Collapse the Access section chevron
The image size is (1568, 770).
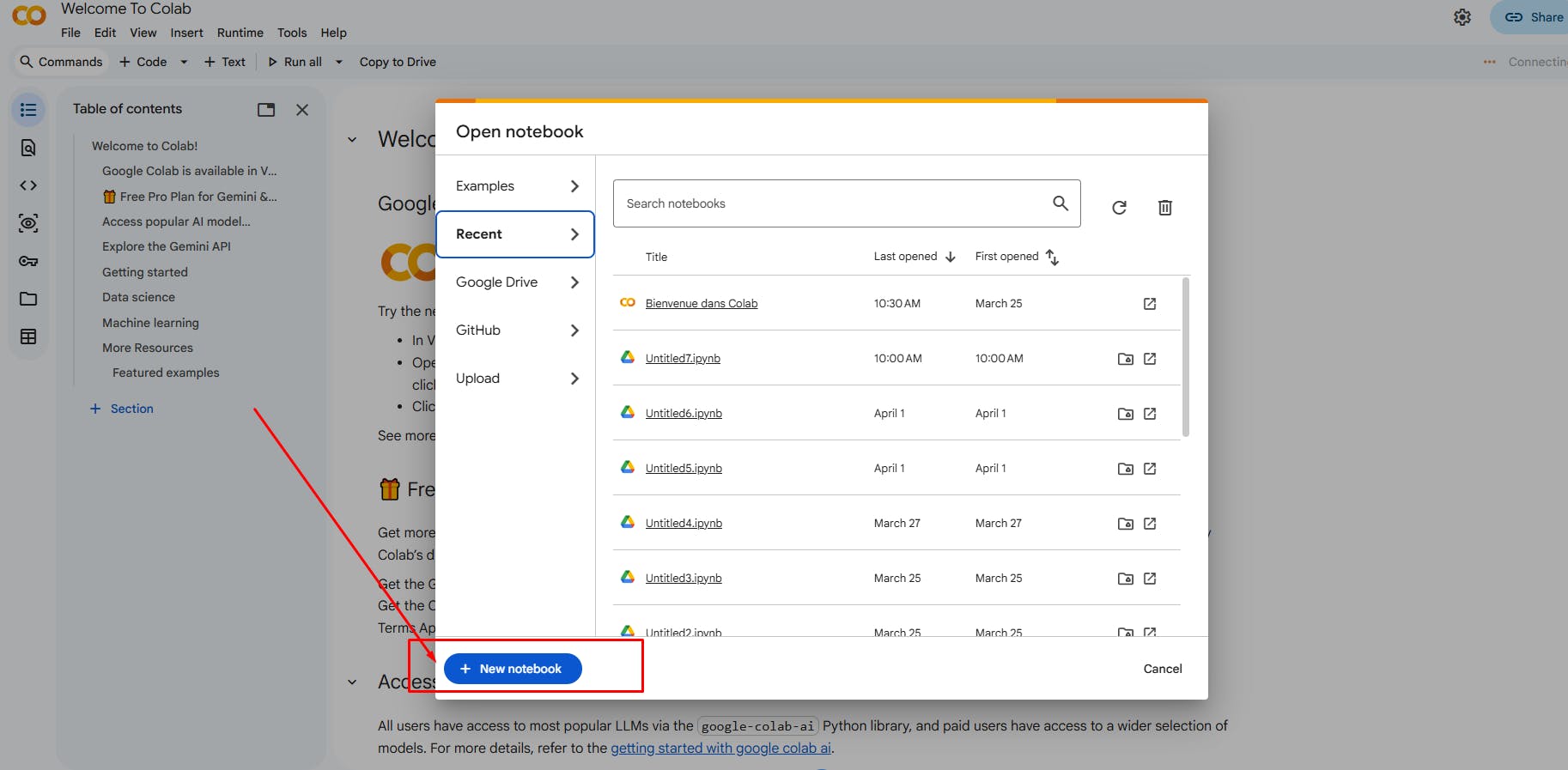[352, 682]
